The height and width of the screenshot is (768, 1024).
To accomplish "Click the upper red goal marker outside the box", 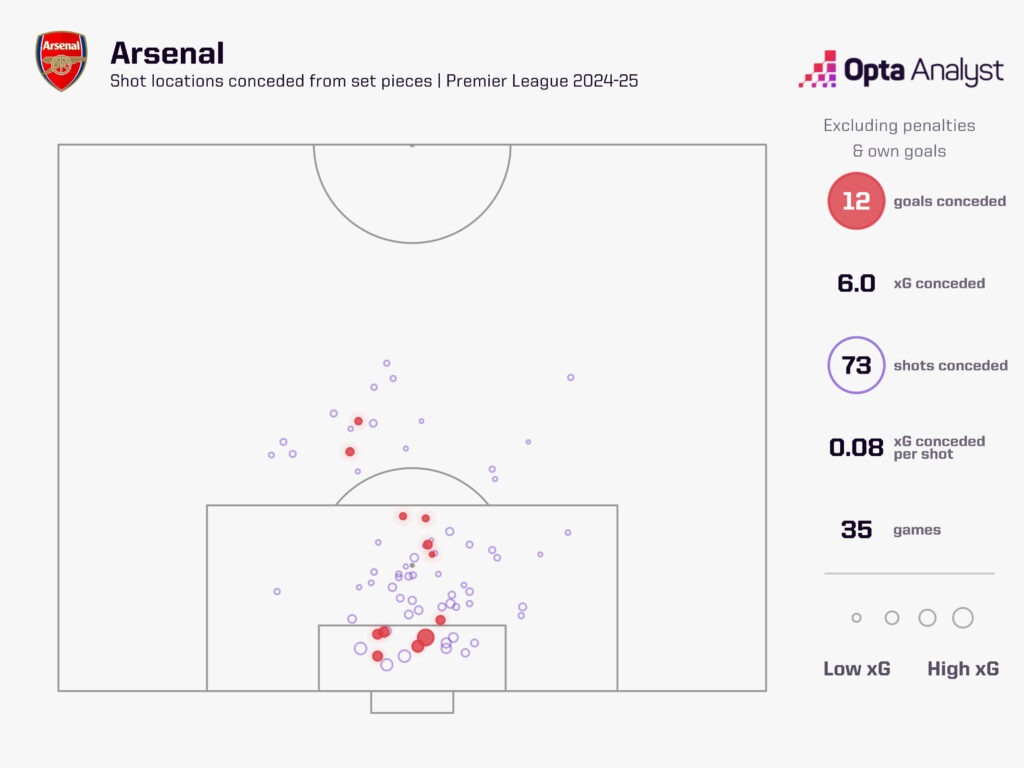I will point(359,421).
